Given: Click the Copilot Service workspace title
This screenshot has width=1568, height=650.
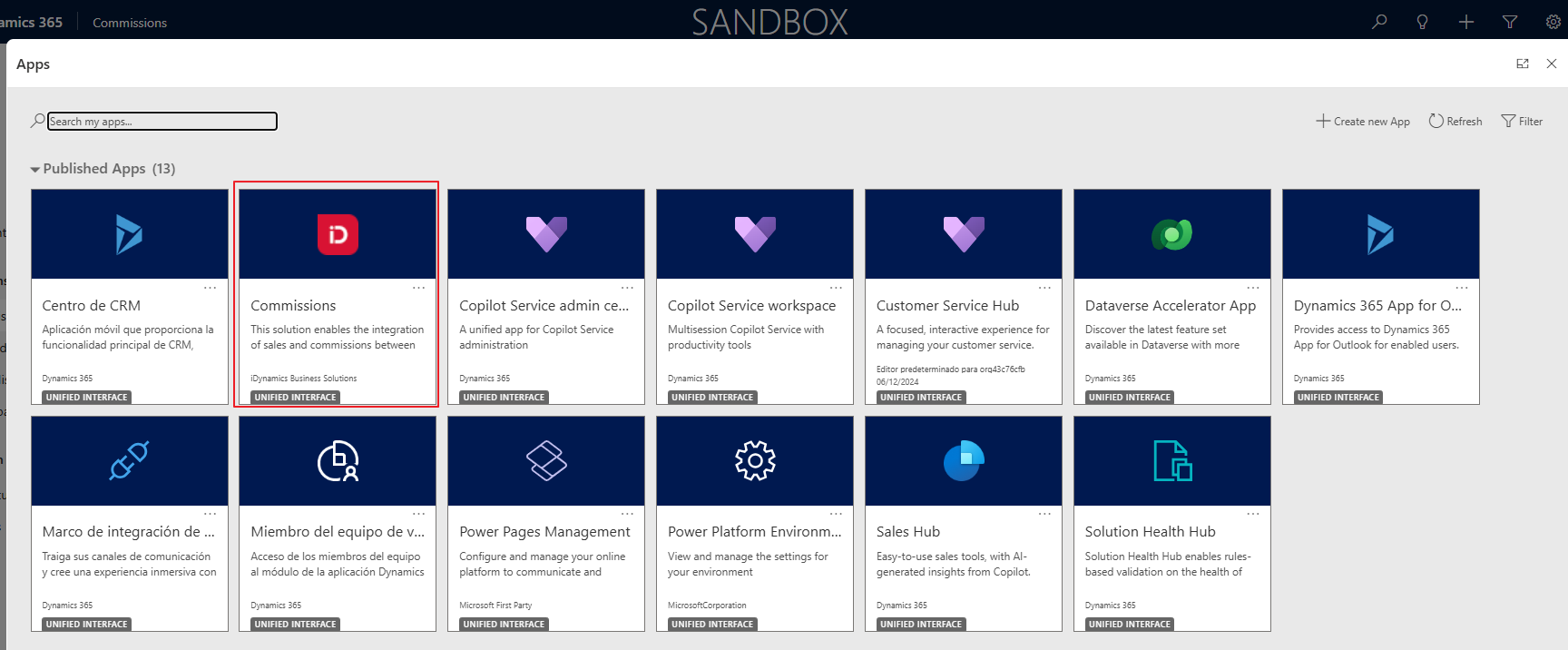Looking at the screenshot, I should 751,306.
